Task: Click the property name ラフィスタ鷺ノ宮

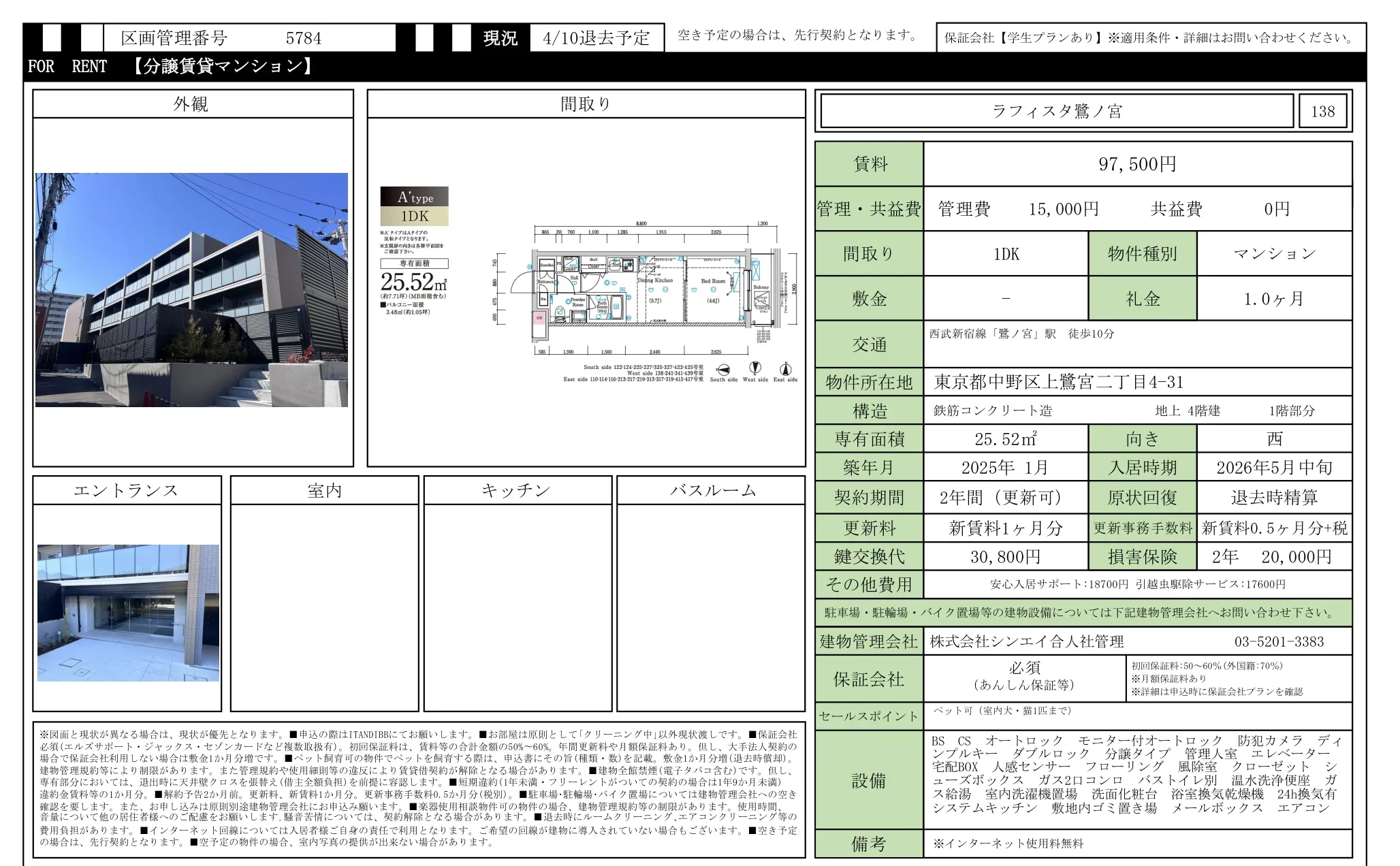Action: point(1056,111)
